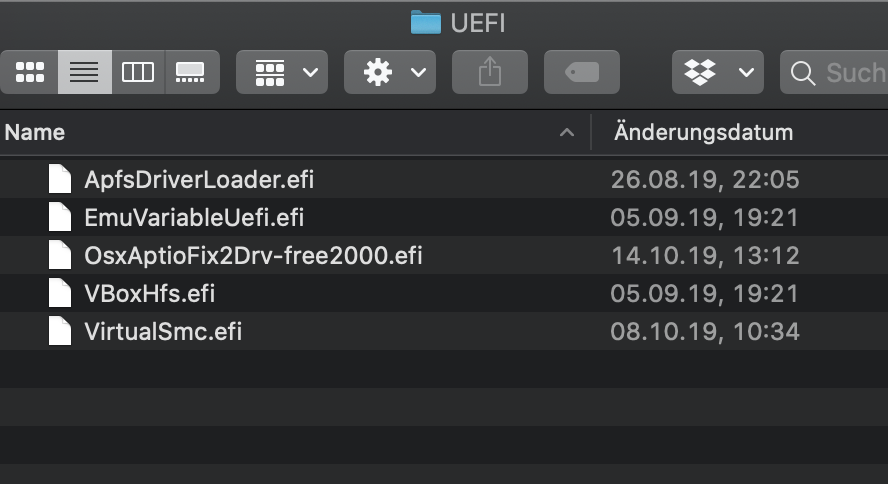This screenshot has width=888, height=484.
Task: Select the VirtualSmc.efi file icon
Action: click(61, 331)
